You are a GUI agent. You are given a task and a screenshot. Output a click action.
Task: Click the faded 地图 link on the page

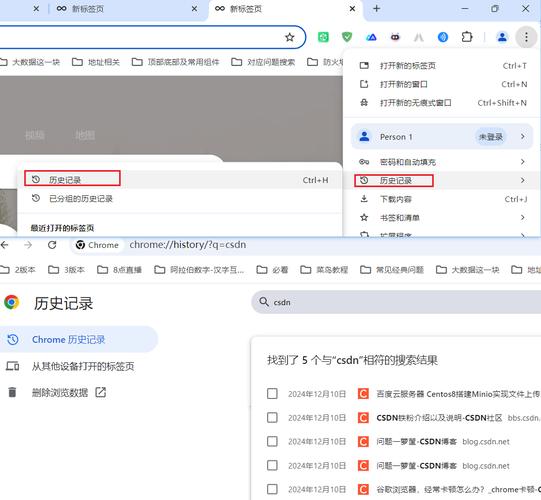(85, 135)
